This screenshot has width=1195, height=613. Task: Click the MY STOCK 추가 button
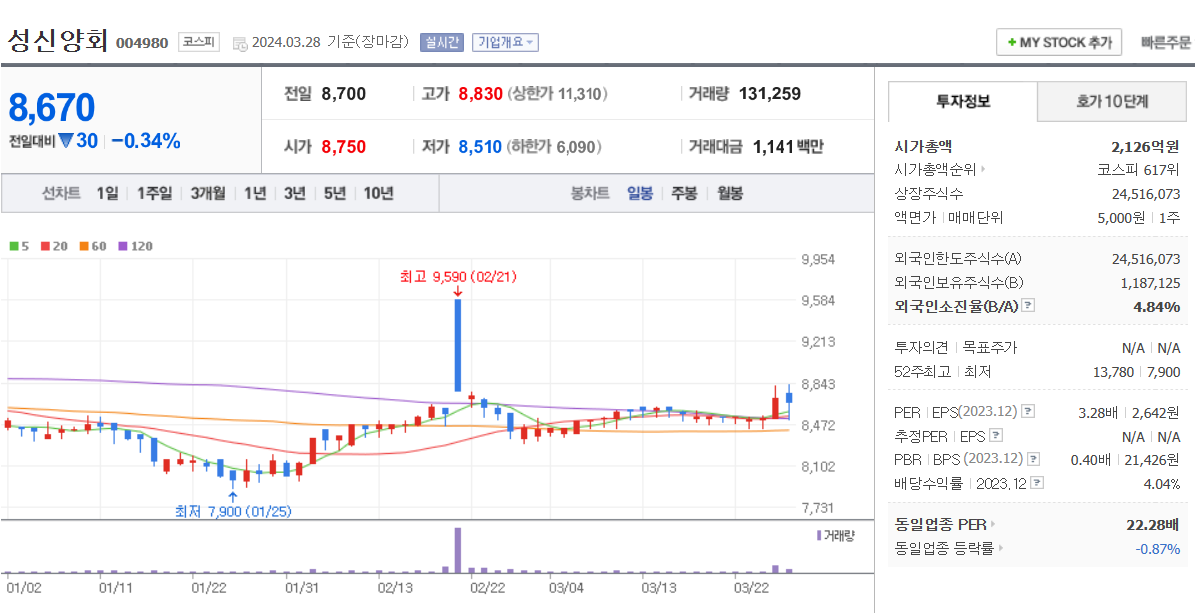pos(1059,43)
